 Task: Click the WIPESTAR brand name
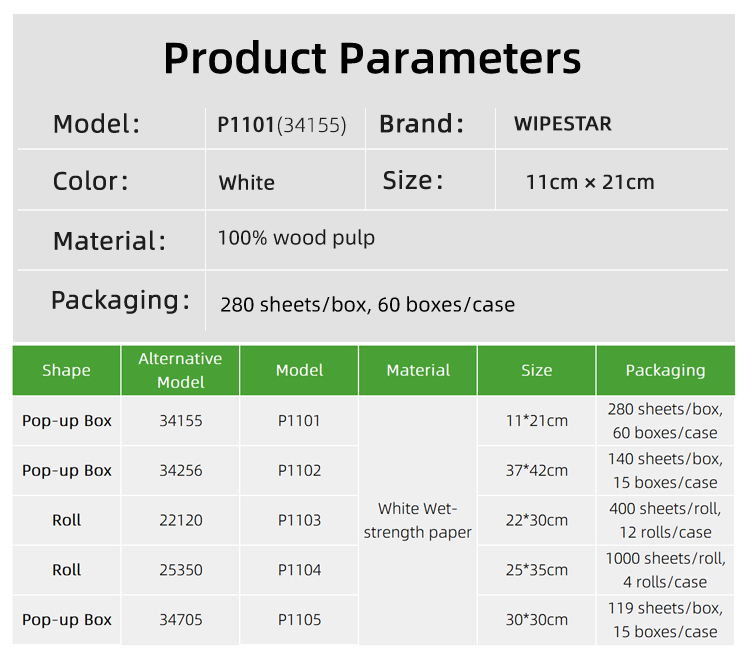click(562, 124)
